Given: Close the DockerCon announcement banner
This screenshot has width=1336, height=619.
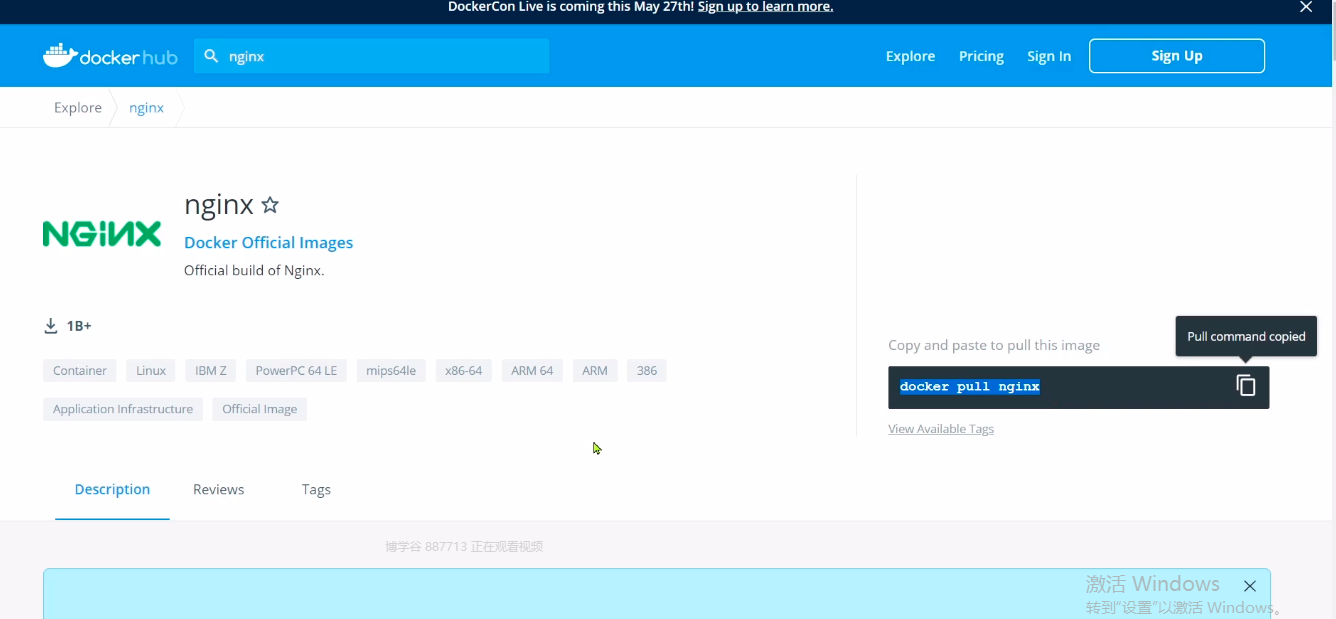Looking at the screenshot, I should coord(1306,7).
